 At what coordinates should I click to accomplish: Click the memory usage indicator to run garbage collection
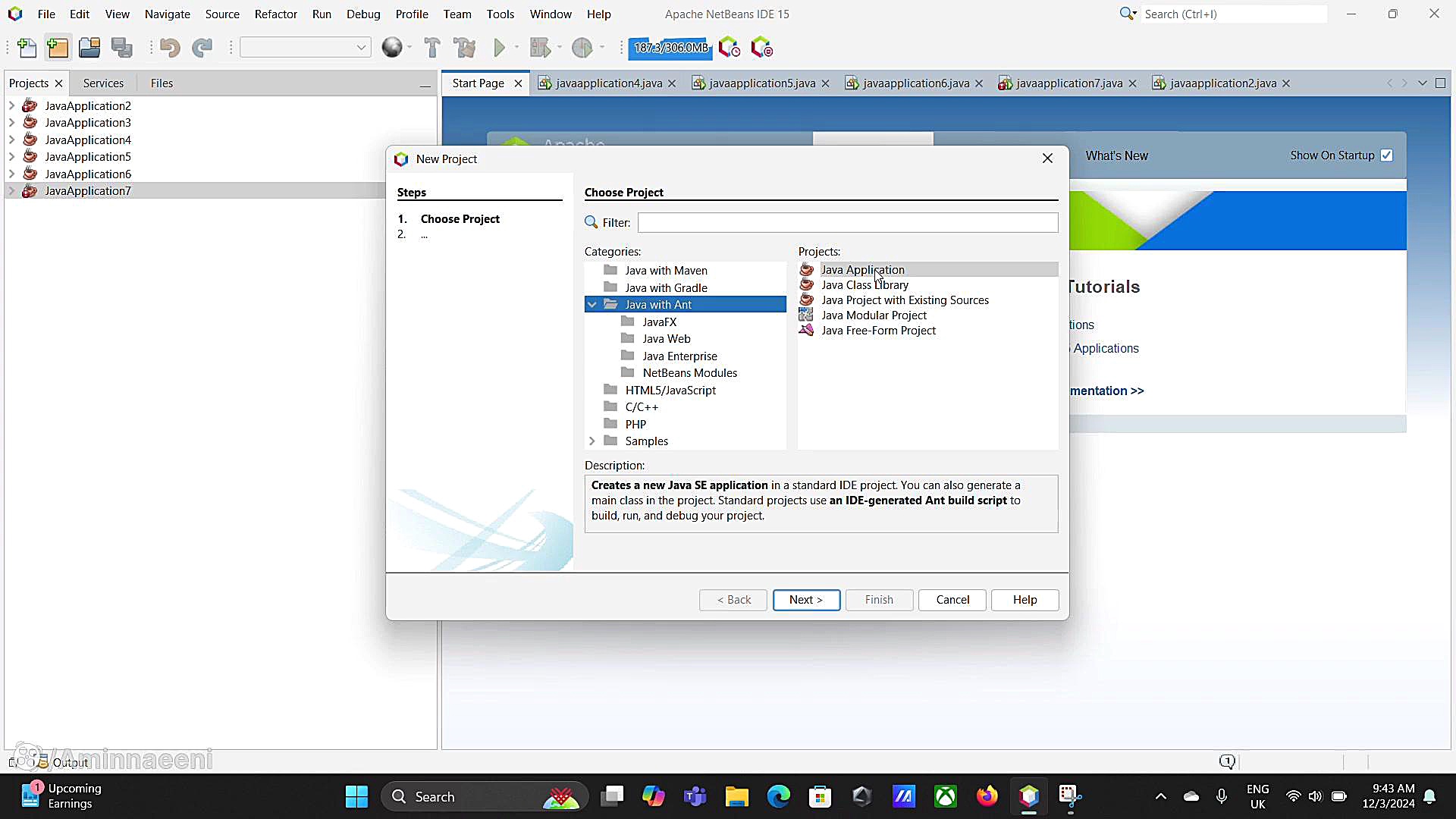click(670, 48)
